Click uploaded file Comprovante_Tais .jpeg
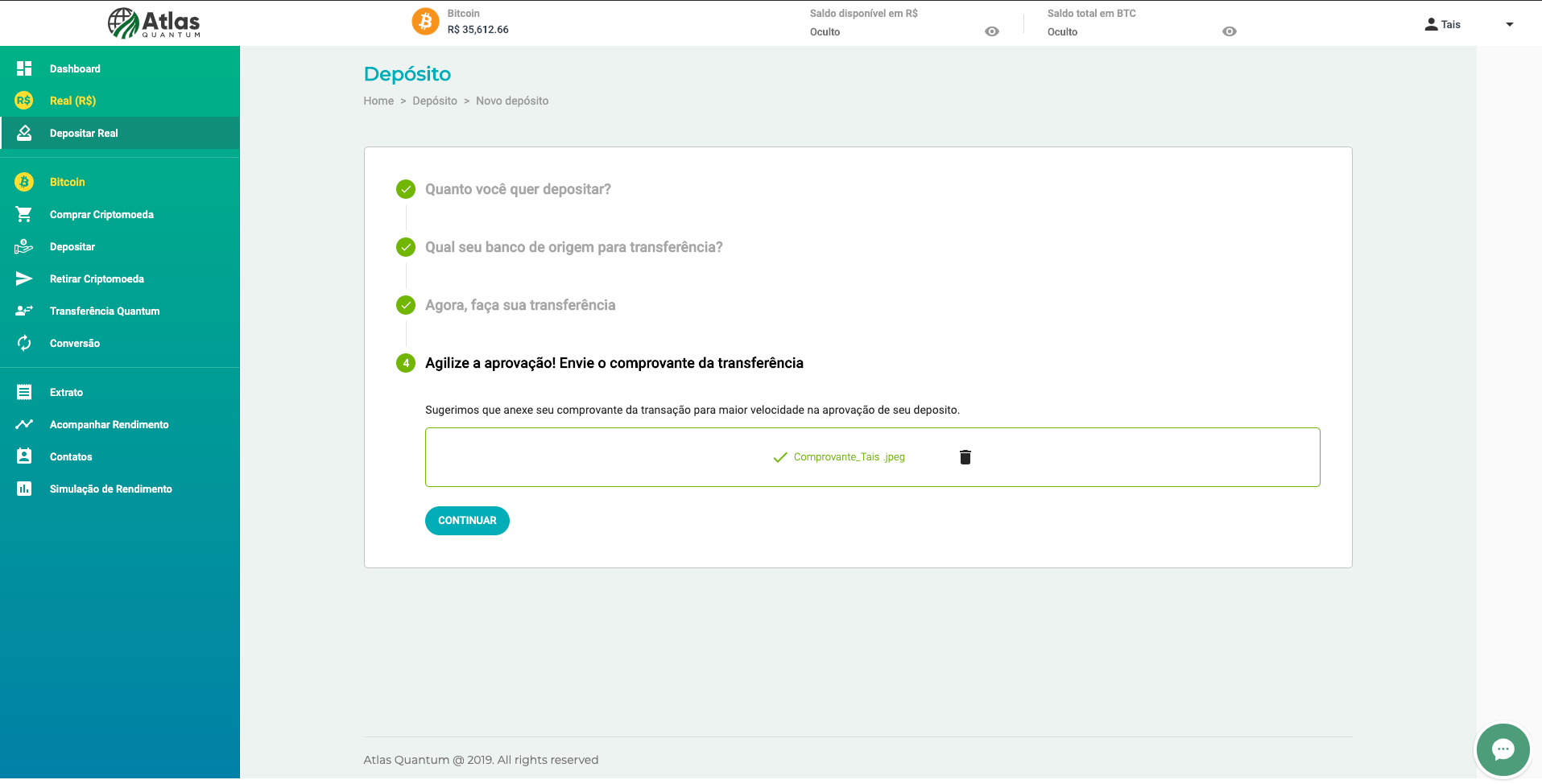The image size is (1542, 784). [x=850, y=457]
